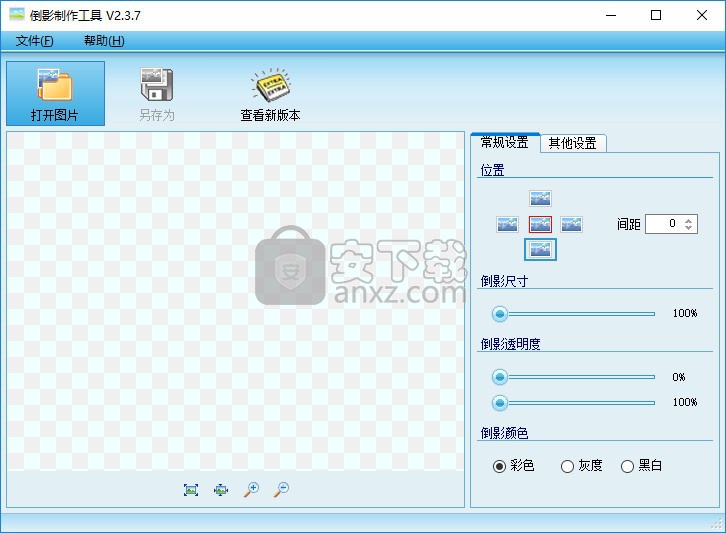Screen dimensions: 726x533
Task: Switch to the 常规设置 tab
Action: click(x=505, y=143)
